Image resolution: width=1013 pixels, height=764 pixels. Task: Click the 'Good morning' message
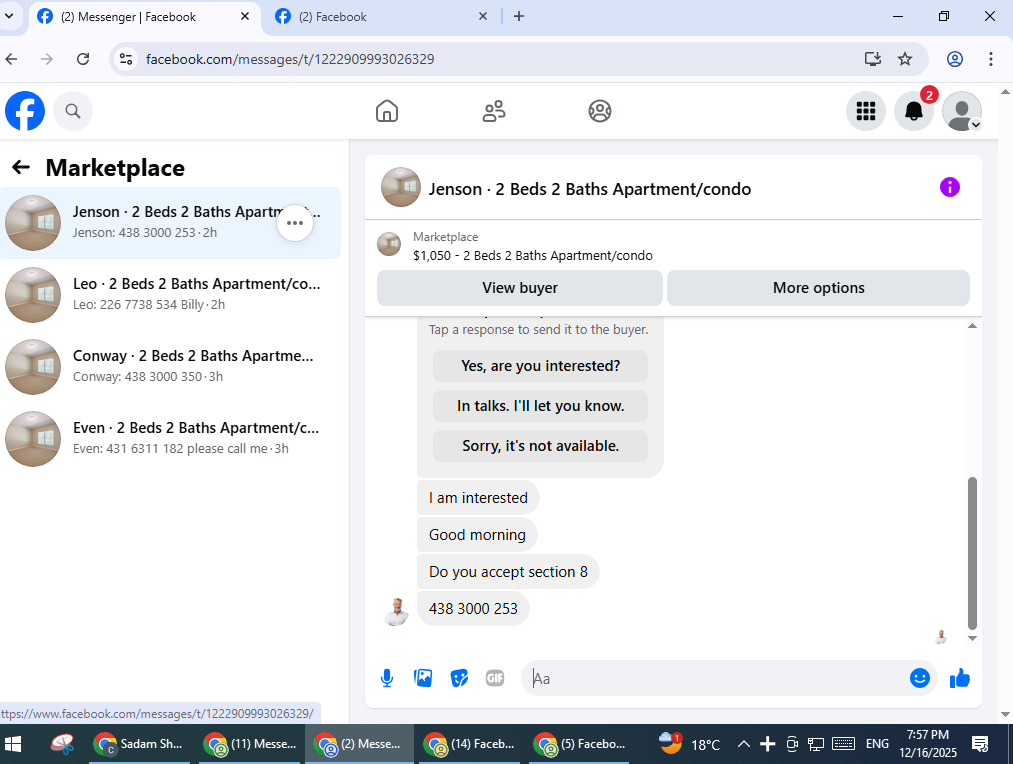coord(477,535)
